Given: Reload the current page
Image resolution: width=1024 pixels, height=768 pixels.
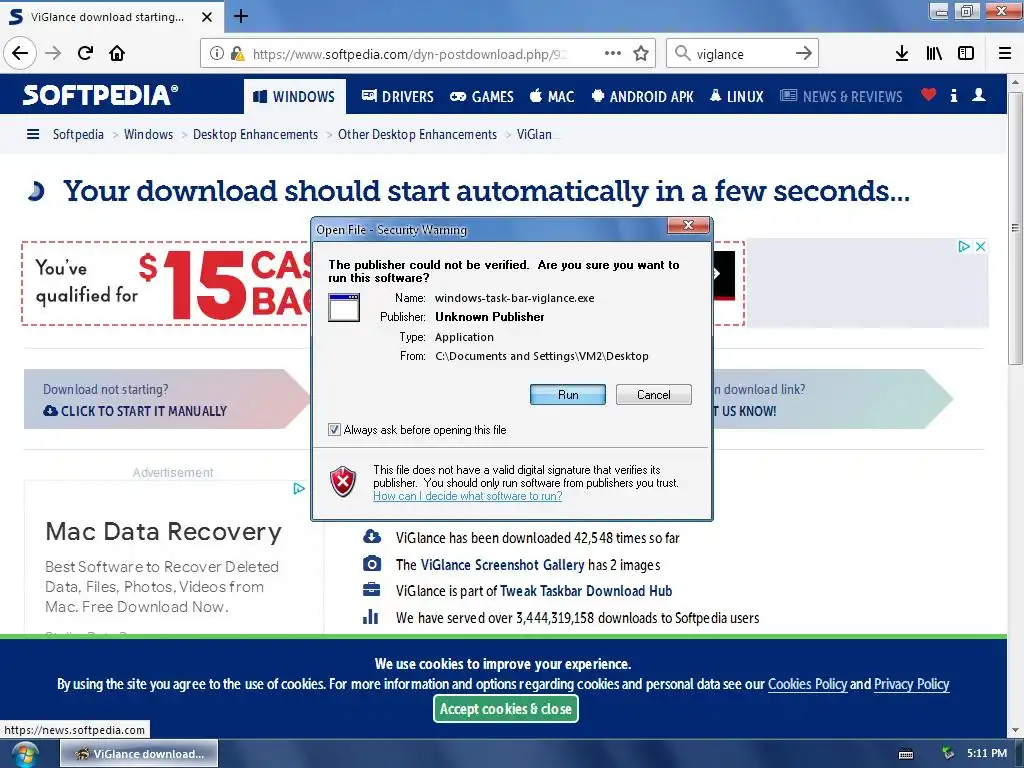Looking at the screenshot, I should (85, 53).
